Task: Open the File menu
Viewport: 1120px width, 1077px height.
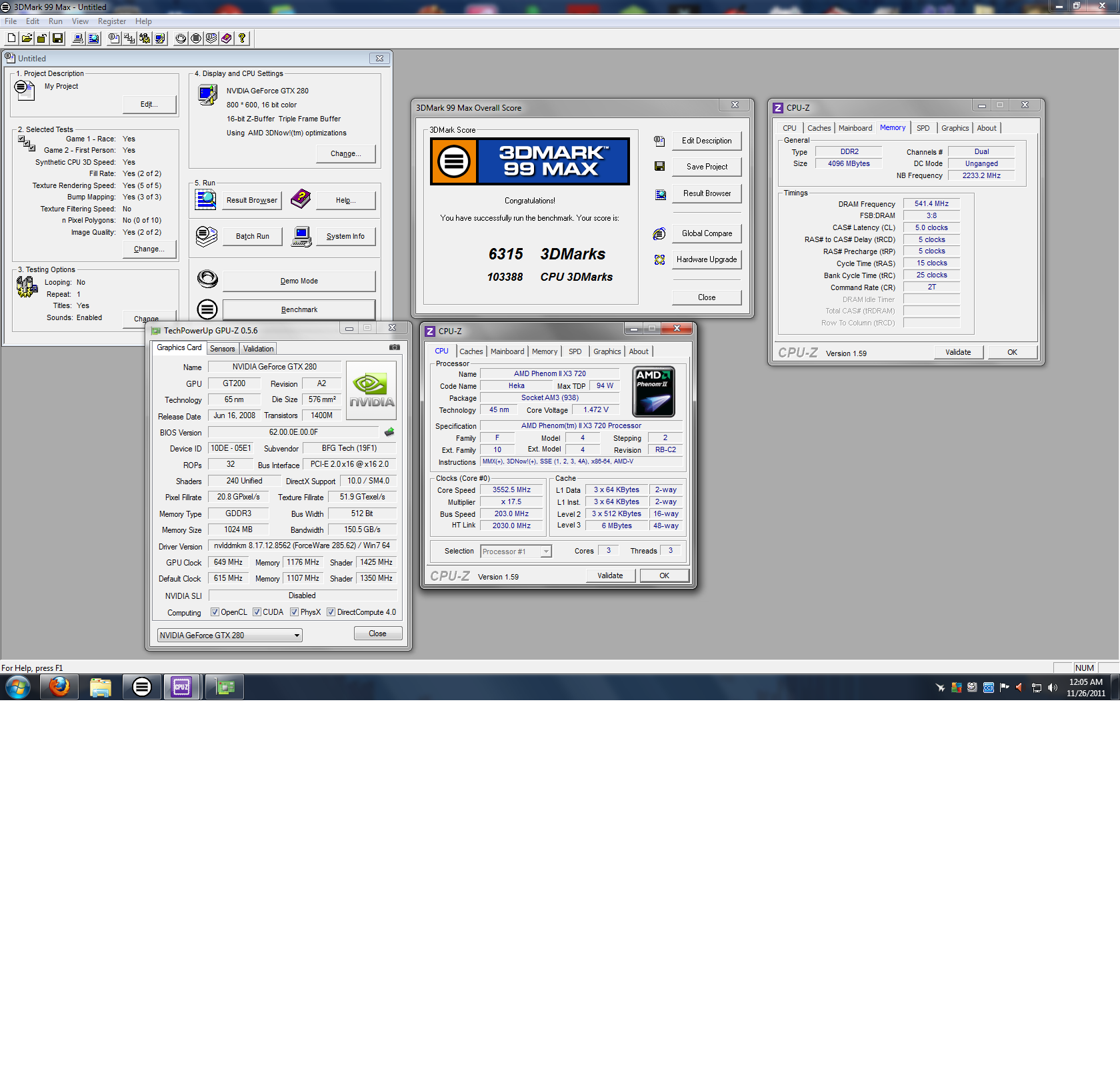Action: click(11, 21)
